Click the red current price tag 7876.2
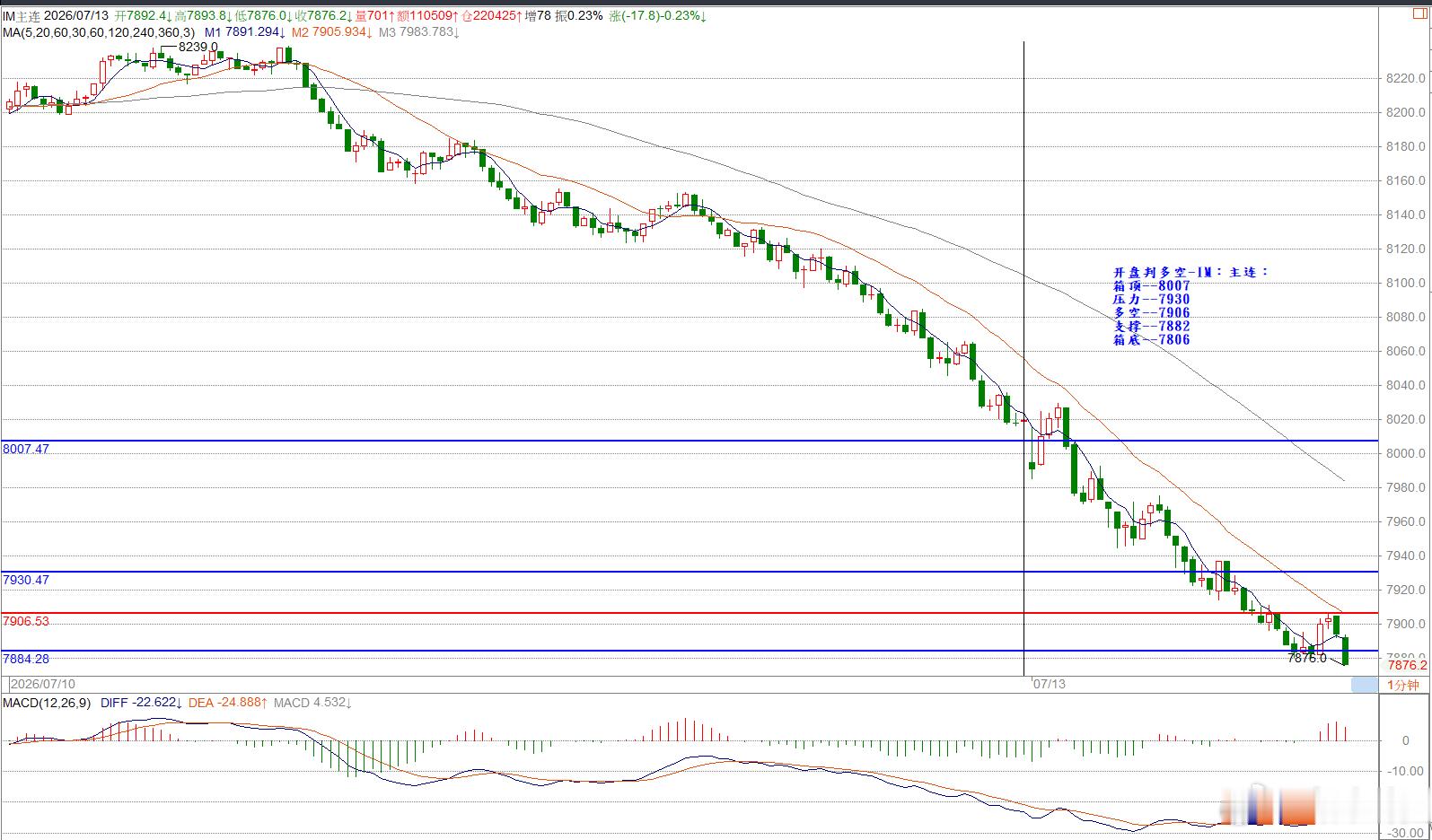The height and width of the screenshot is (840, 1432). coord(1407,665)
